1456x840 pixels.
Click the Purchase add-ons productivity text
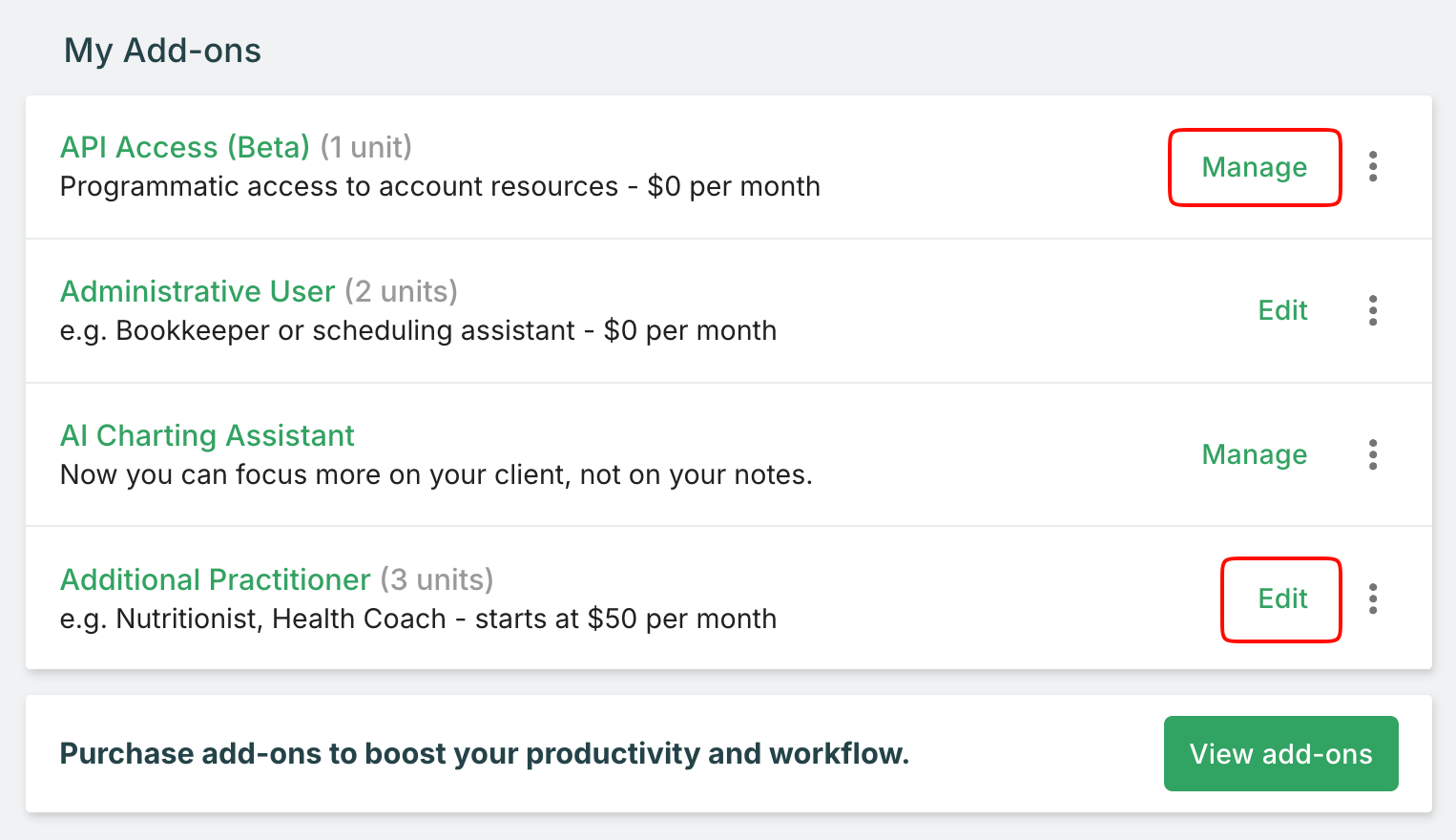point(484,754)
